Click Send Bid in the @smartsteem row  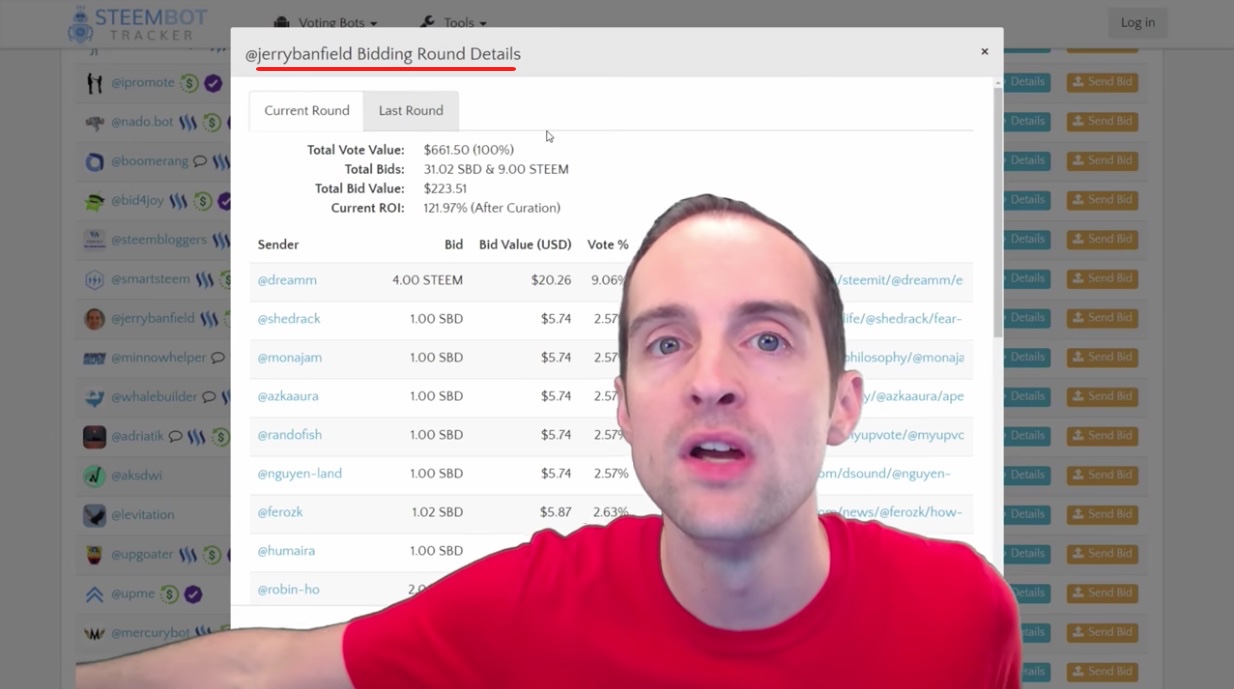[x=1102, y=278]
